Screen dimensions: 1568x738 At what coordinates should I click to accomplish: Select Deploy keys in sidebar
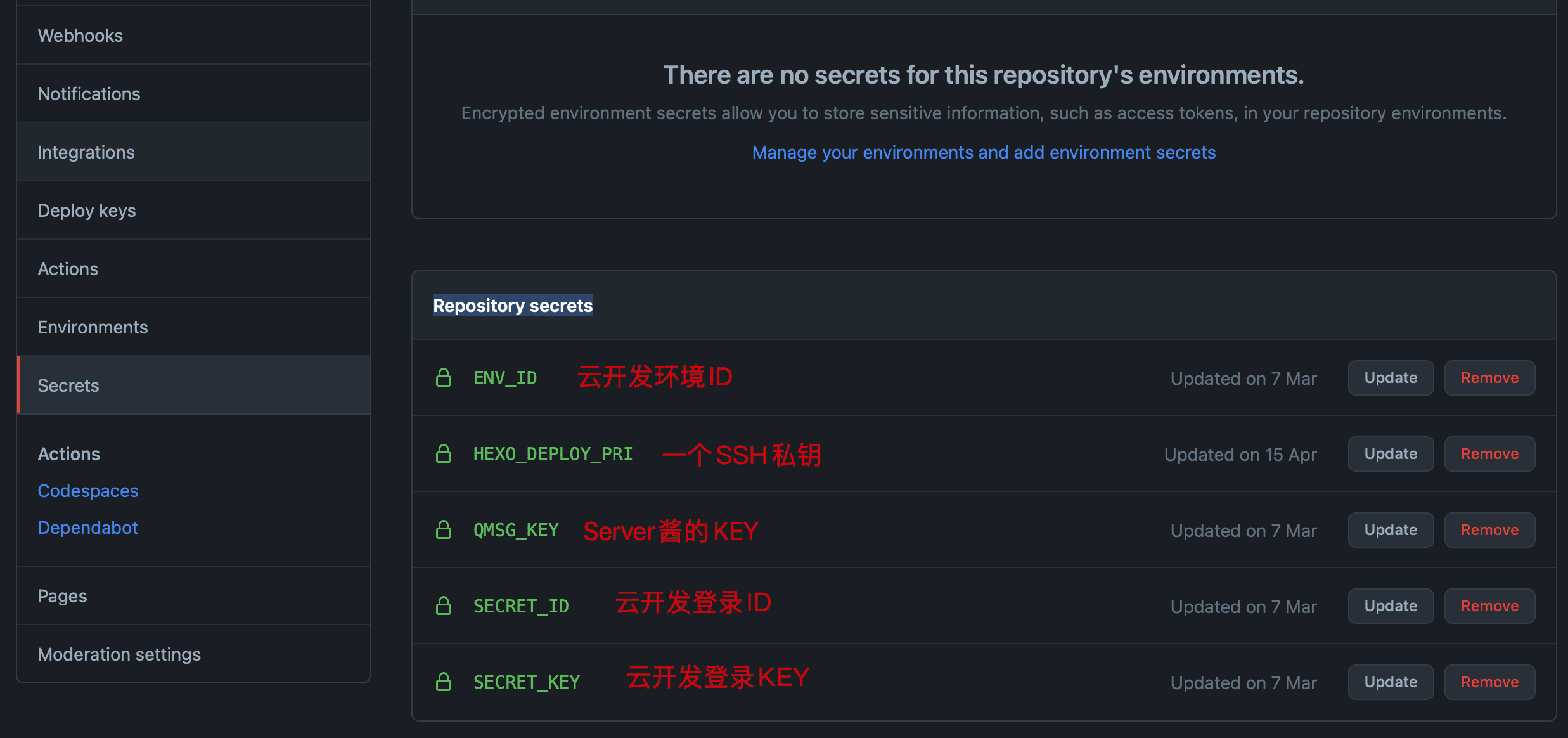pos(87,210)
